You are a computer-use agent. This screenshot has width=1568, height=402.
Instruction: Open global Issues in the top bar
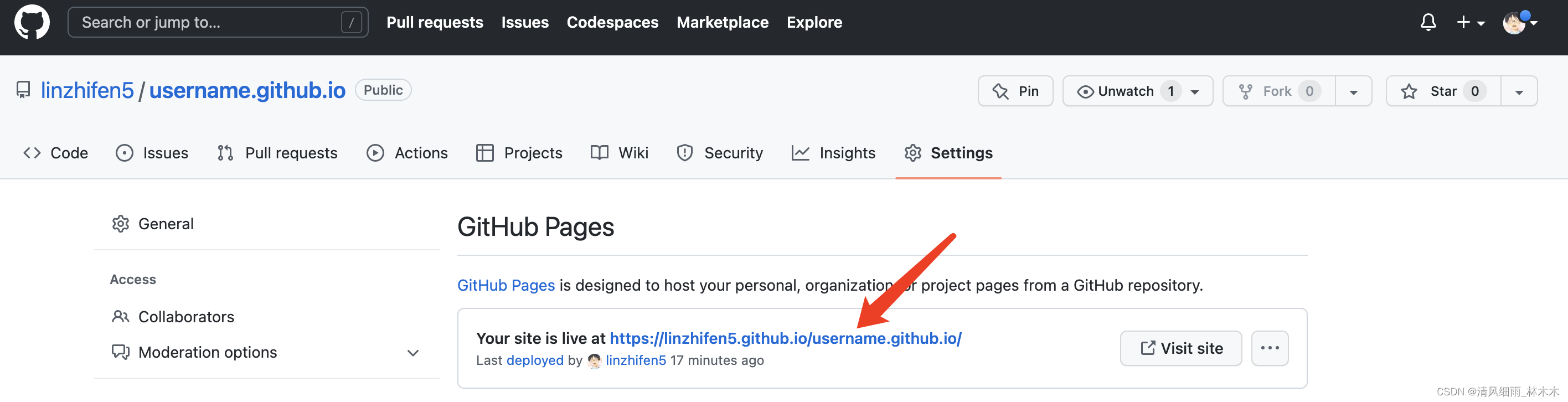[x=525, y=23]
